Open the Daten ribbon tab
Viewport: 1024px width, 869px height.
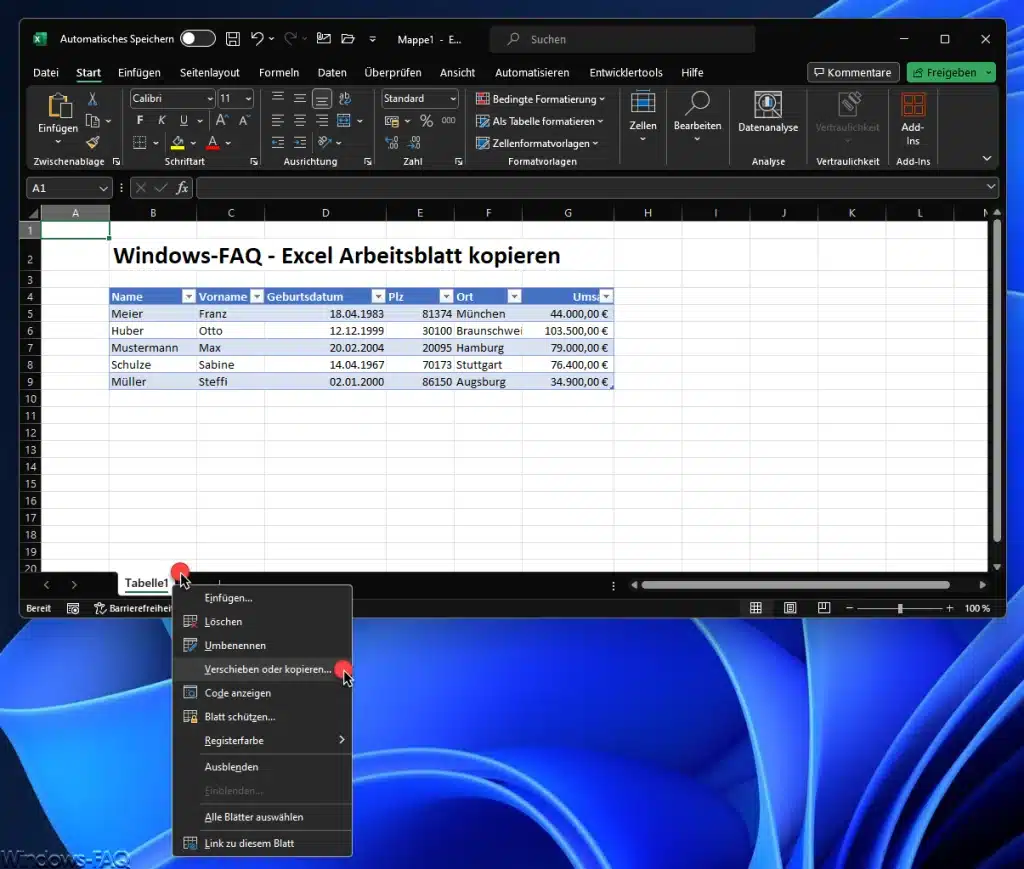coord(332,72)
